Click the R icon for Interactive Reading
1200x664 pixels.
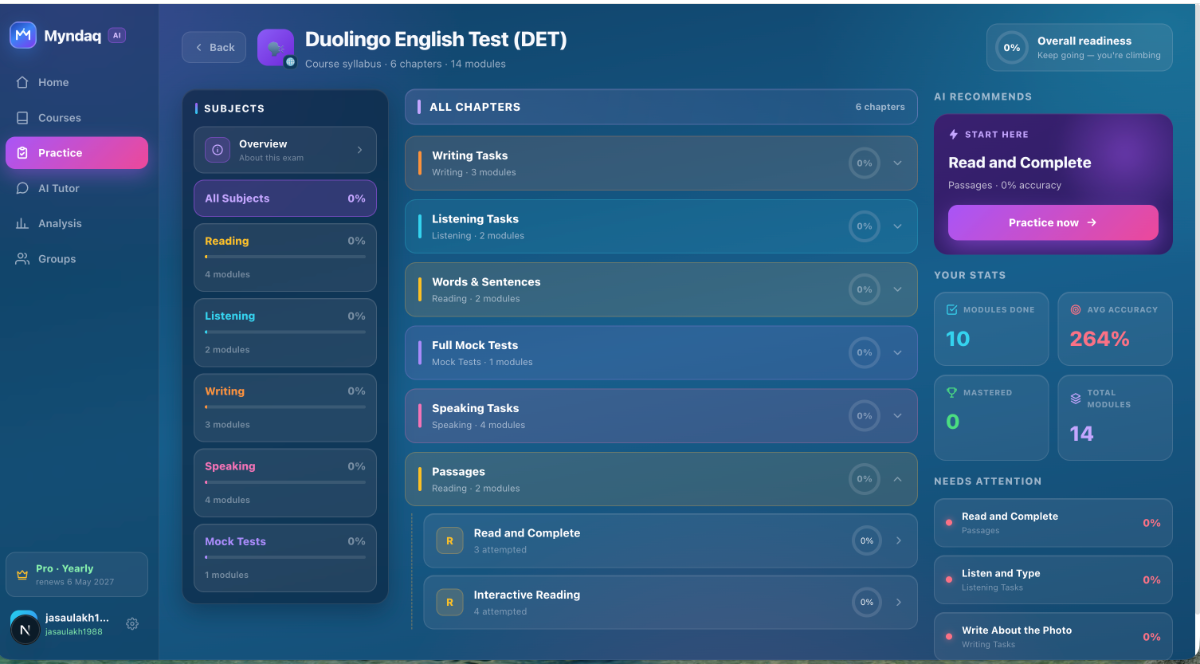(x=449, y=602)
